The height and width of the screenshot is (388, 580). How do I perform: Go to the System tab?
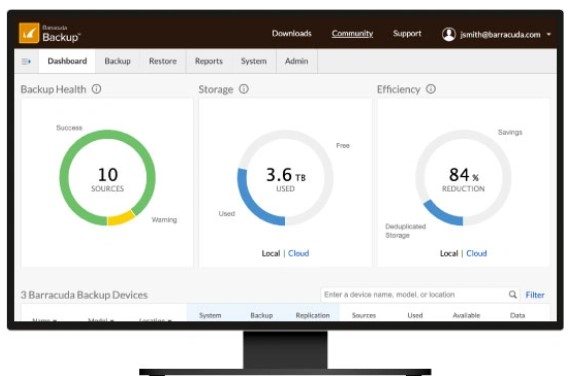pyautogui.click(x=254, y=61)
